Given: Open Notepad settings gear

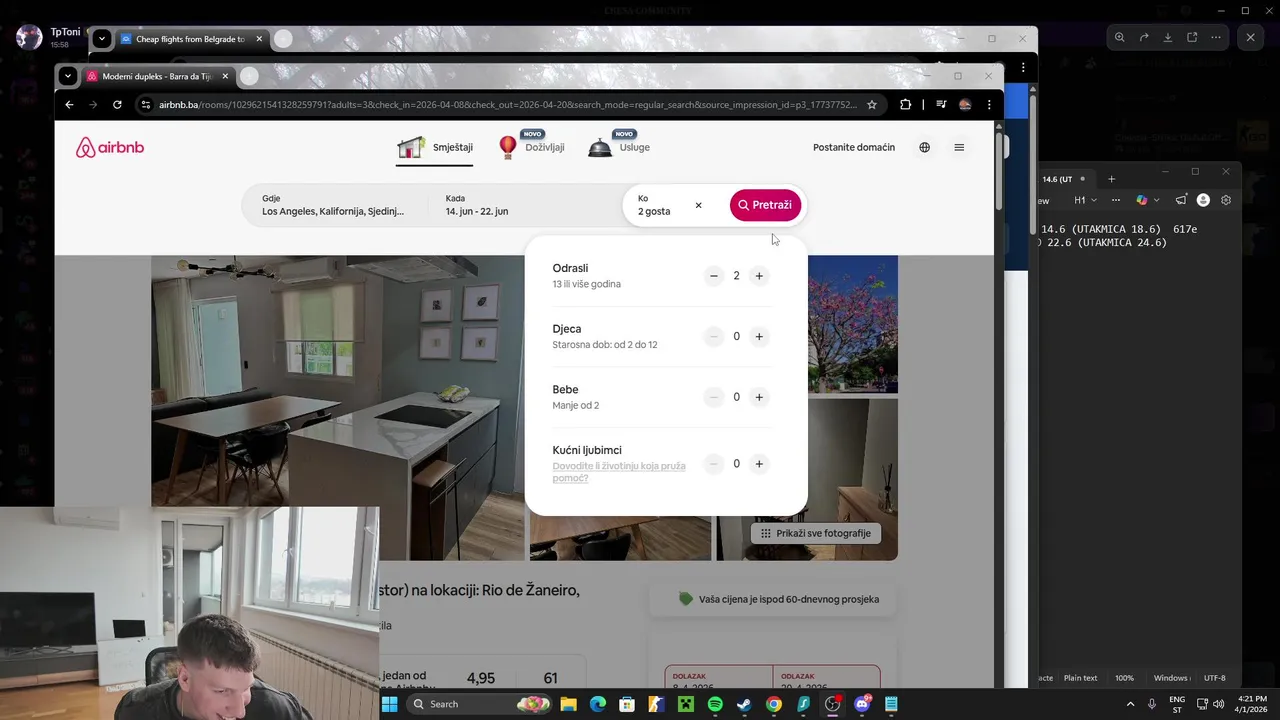Looking at the screenshot, I should coord(1226,200).
